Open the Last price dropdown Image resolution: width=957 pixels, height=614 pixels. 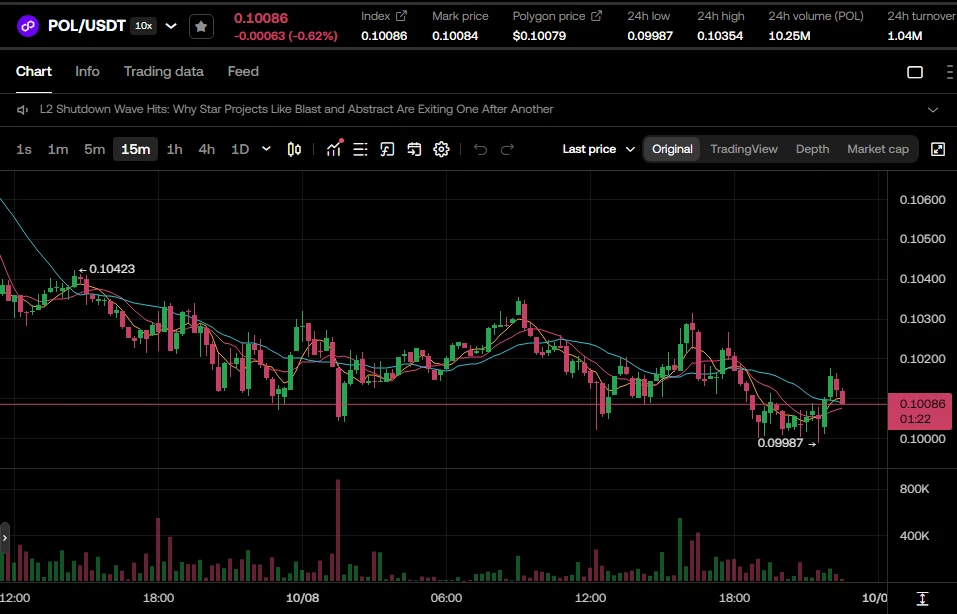[x=599, y=149]
